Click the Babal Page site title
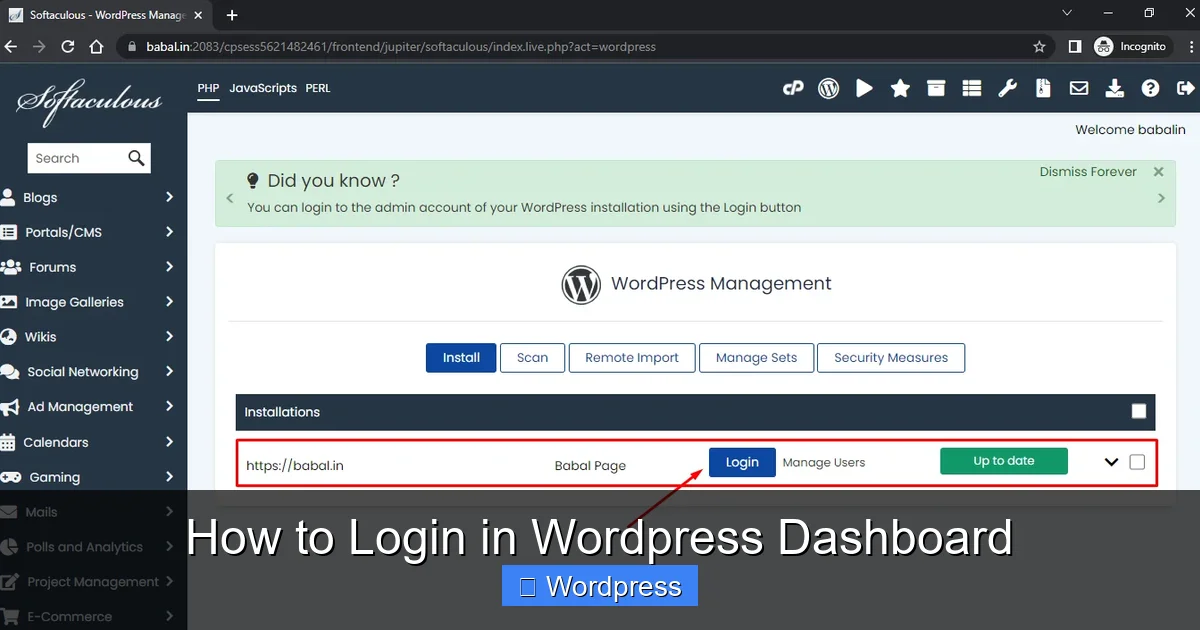This screenshot has width=1200, height=630. (590, 465)
